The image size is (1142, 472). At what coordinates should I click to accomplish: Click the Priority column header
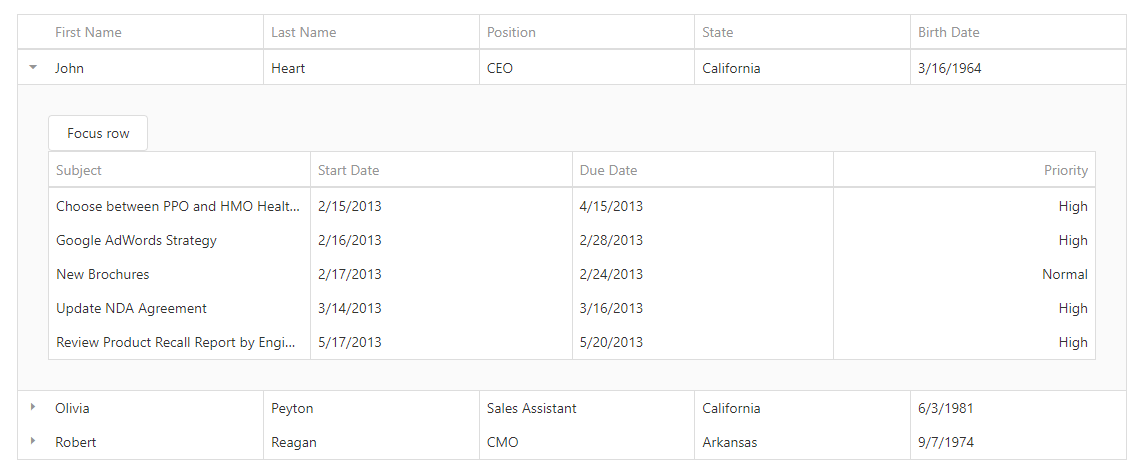[x=1065, y=170]
